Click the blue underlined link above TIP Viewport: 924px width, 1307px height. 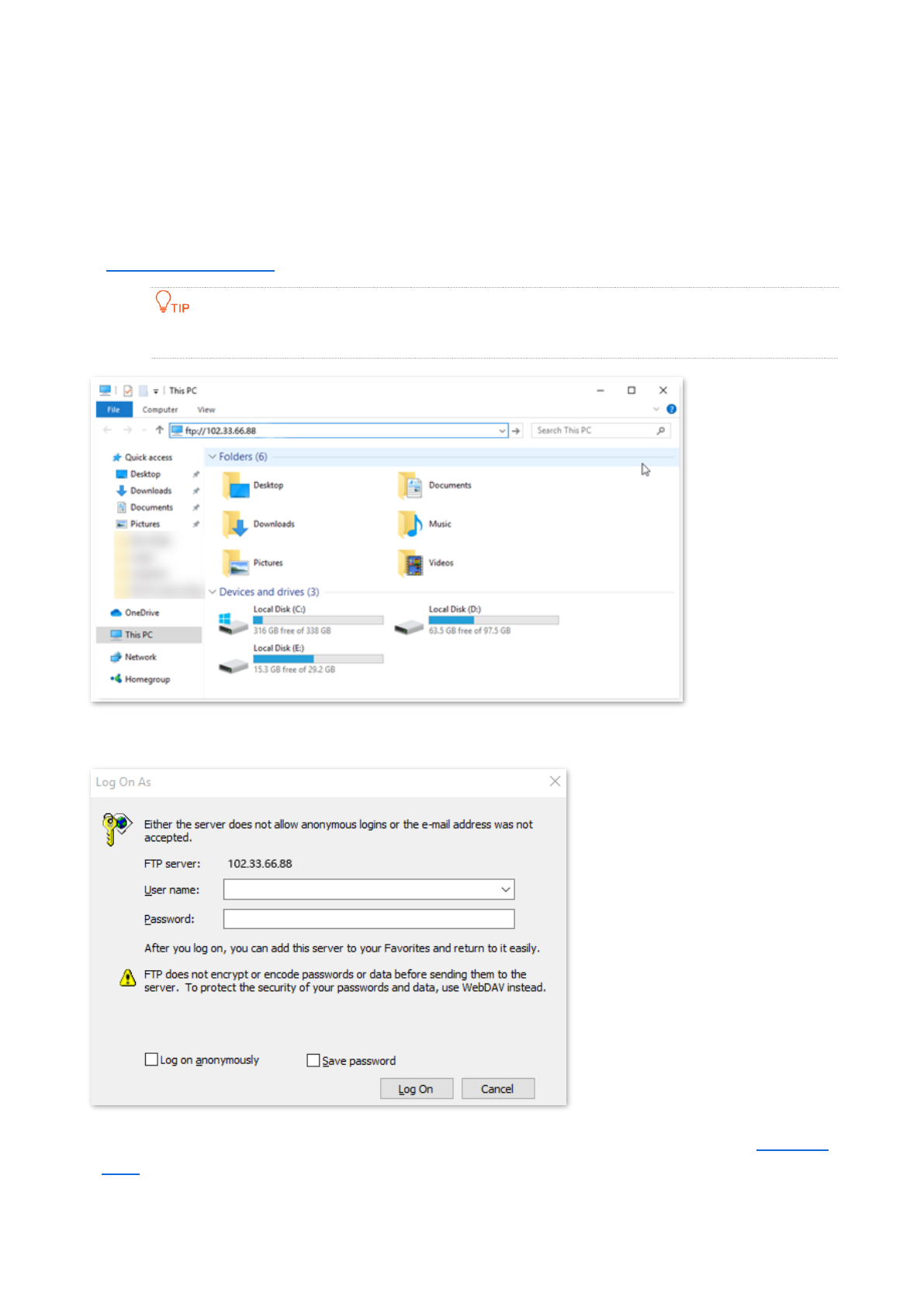[x=190, y=269]
